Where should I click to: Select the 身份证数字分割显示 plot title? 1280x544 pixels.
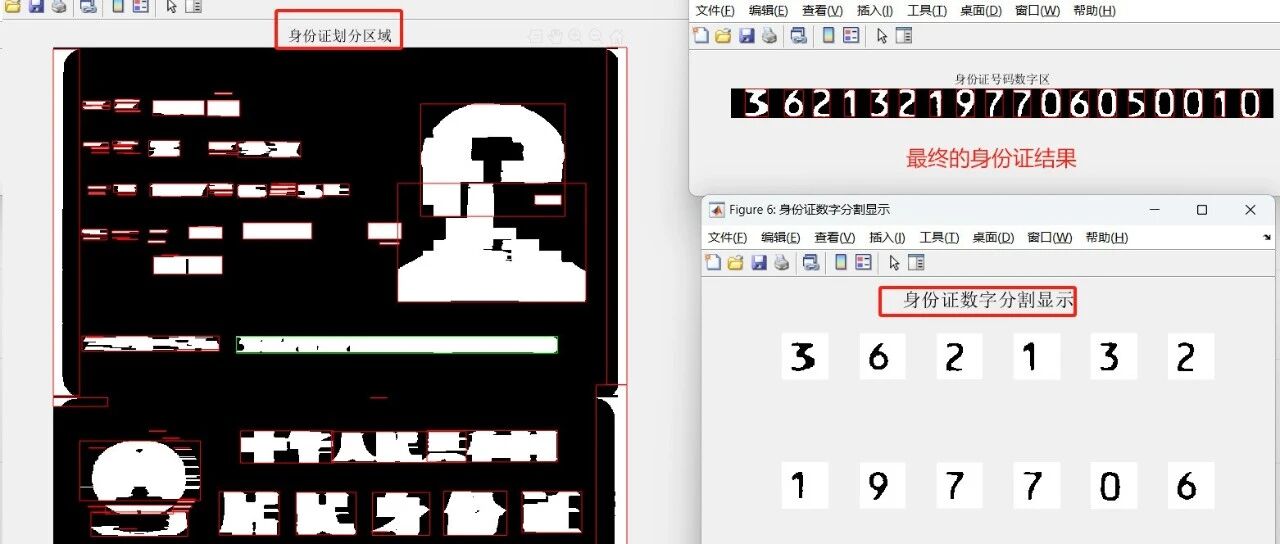[x=989, y=300]
